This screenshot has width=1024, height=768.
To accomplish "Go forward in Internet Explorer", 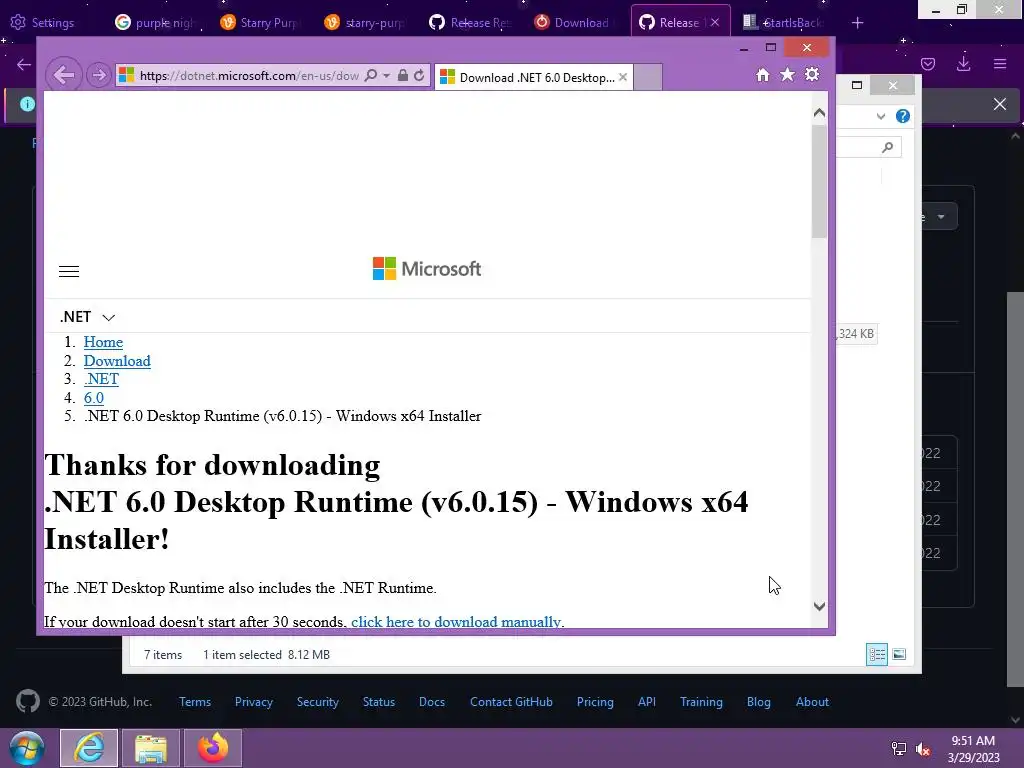I will tap(99, 76).
